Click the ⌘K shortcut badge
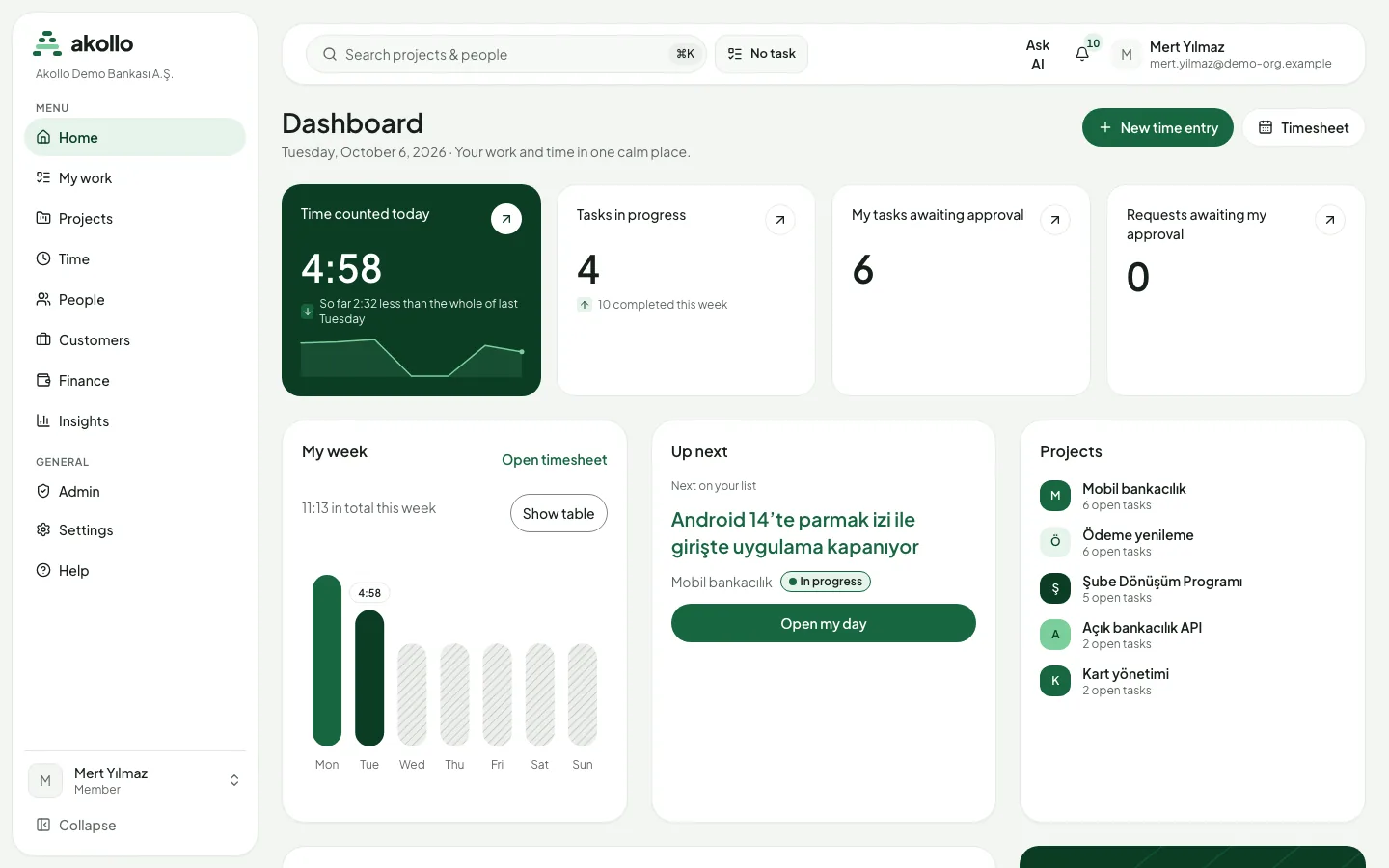Image resolution: width=1389 pixels, height=868 pixels. [x=685, y=54]
